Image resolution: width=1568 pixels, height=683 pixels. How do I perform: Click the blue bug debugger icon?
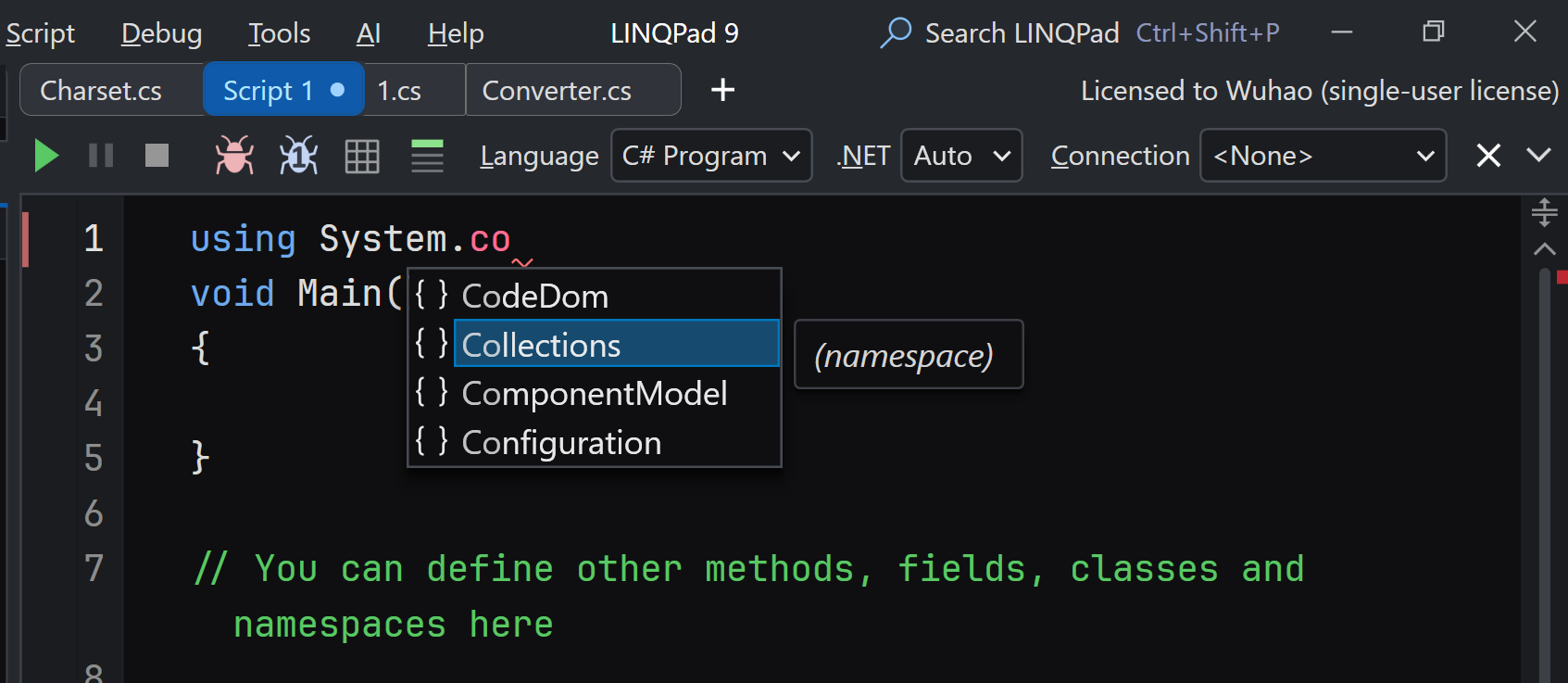coord(298,156)
